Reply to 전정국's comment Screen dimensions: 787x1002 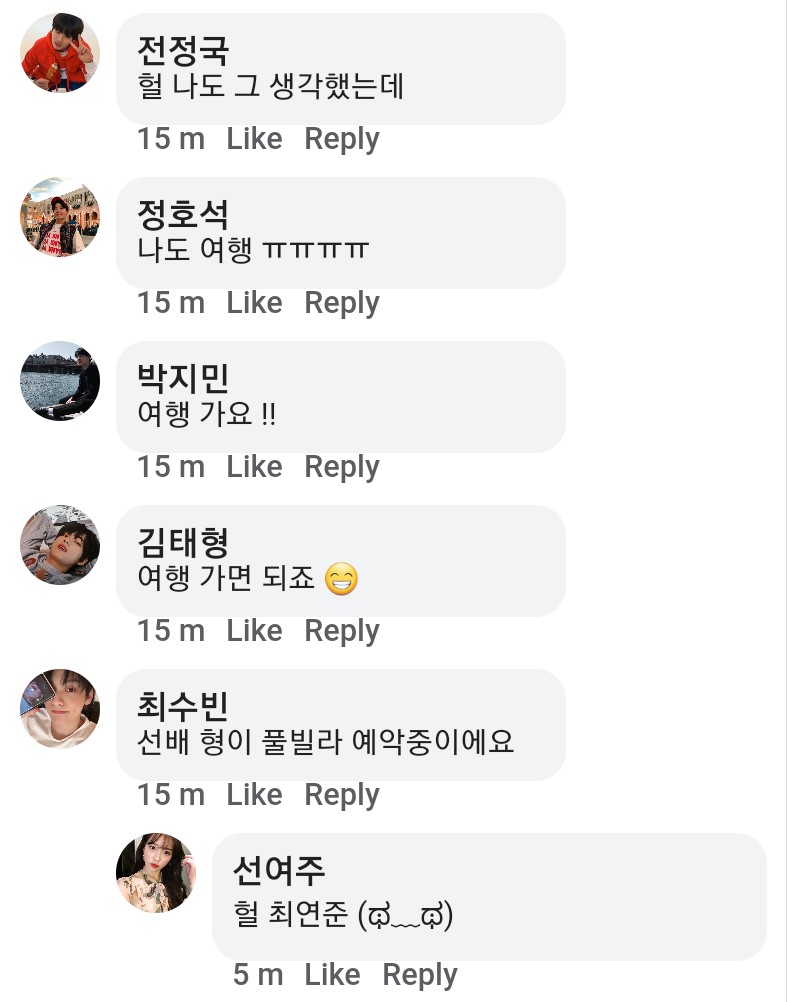[x=342, y=139]
